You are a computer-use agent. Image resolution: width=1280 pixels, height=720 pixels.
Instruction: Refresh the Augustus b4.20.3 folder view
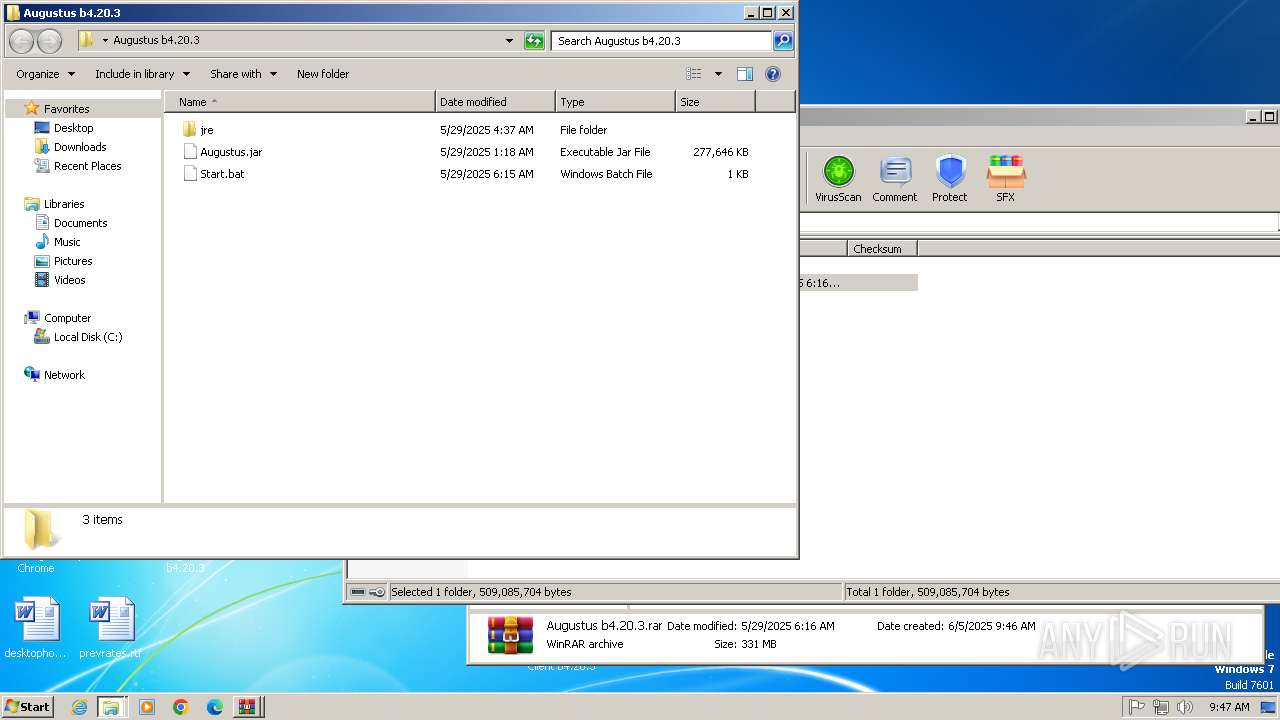click(x=534, y=41)
